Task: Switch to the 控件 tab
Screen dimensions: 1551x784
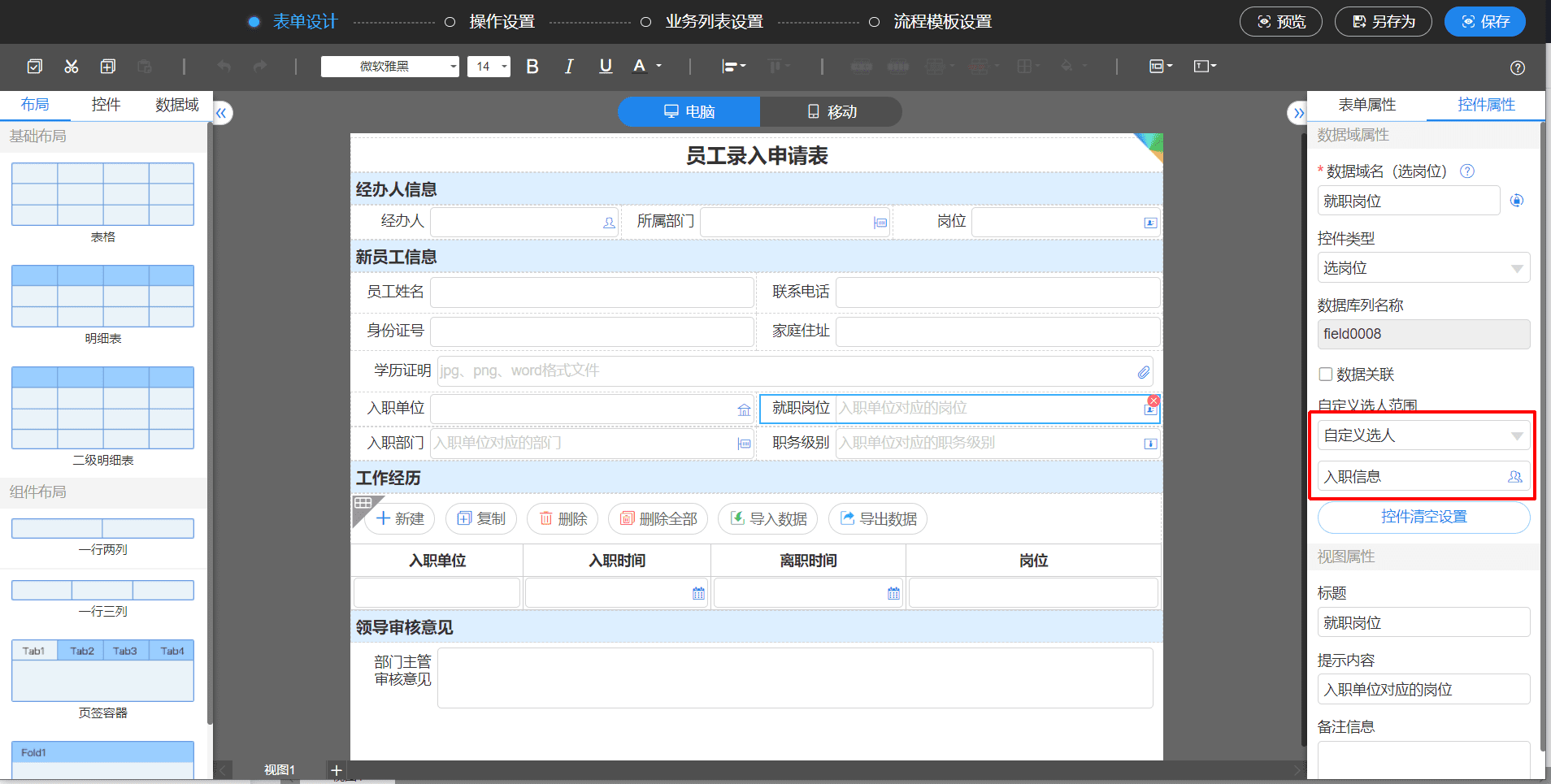Action: (x=106, y=105)
